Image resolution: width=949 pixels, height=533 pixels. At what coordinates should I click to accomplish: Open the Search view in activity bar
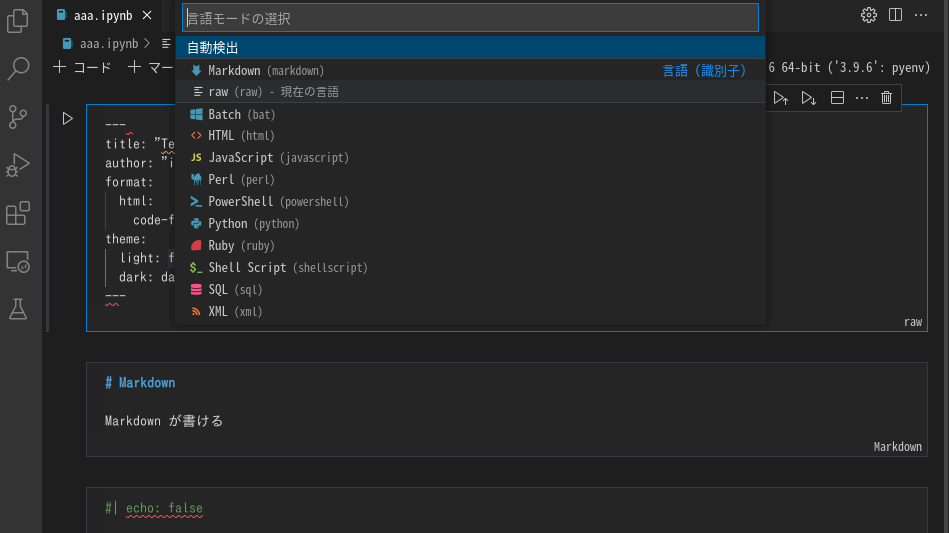pos(18,68)
